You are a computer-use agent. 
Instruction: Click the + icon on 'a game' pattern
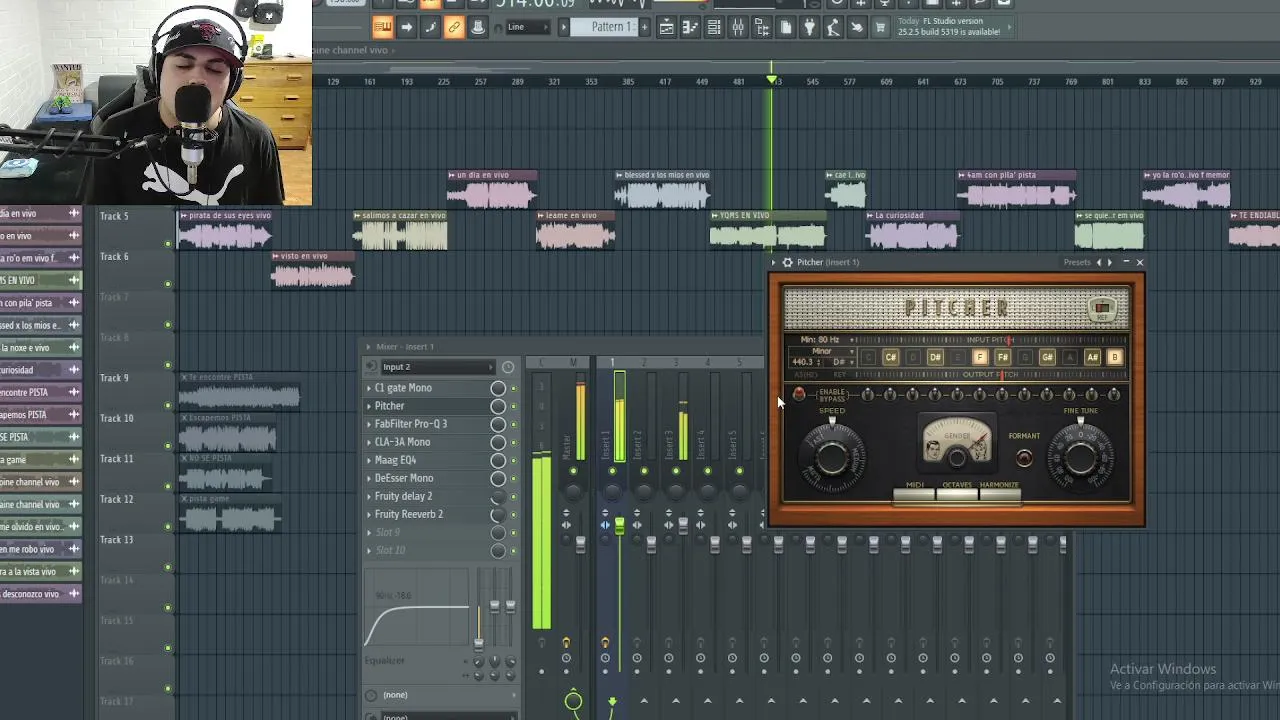click(x=74, y=459)
